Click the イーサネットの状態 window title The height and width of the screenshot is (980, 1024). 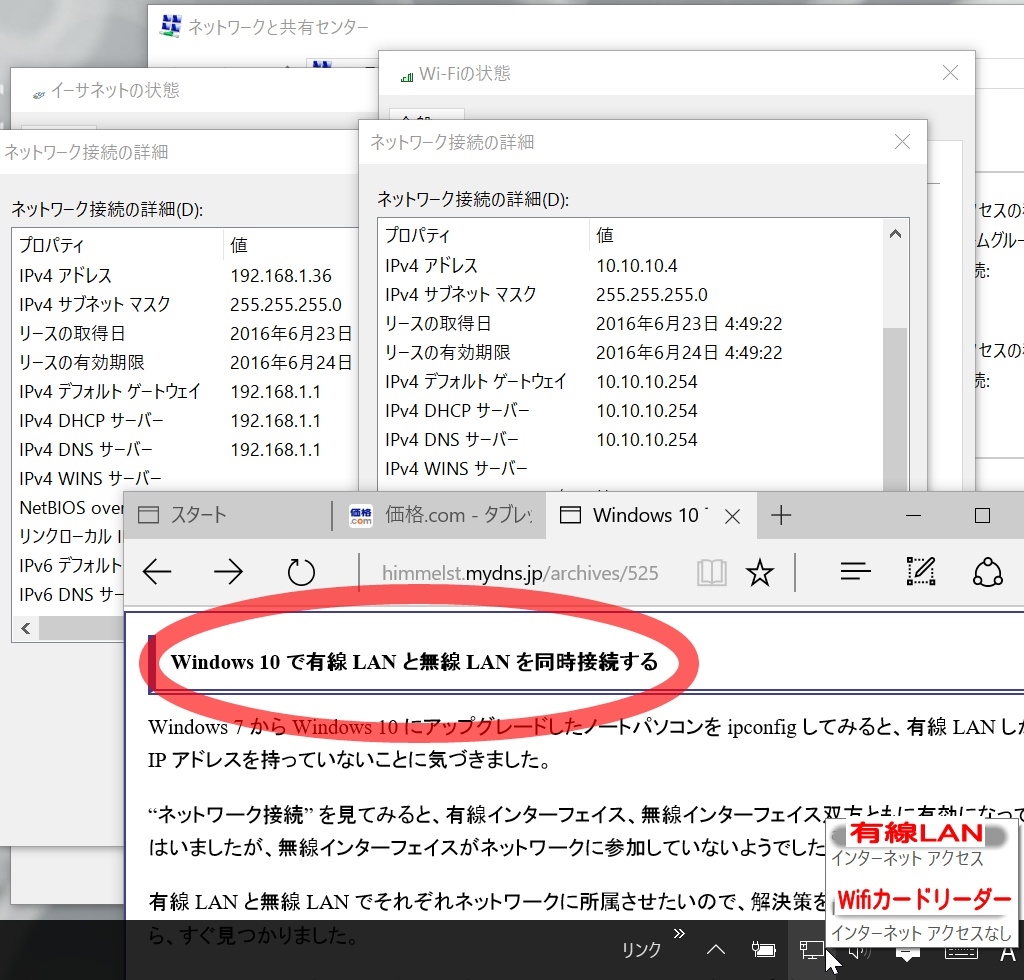pos(115,90)
